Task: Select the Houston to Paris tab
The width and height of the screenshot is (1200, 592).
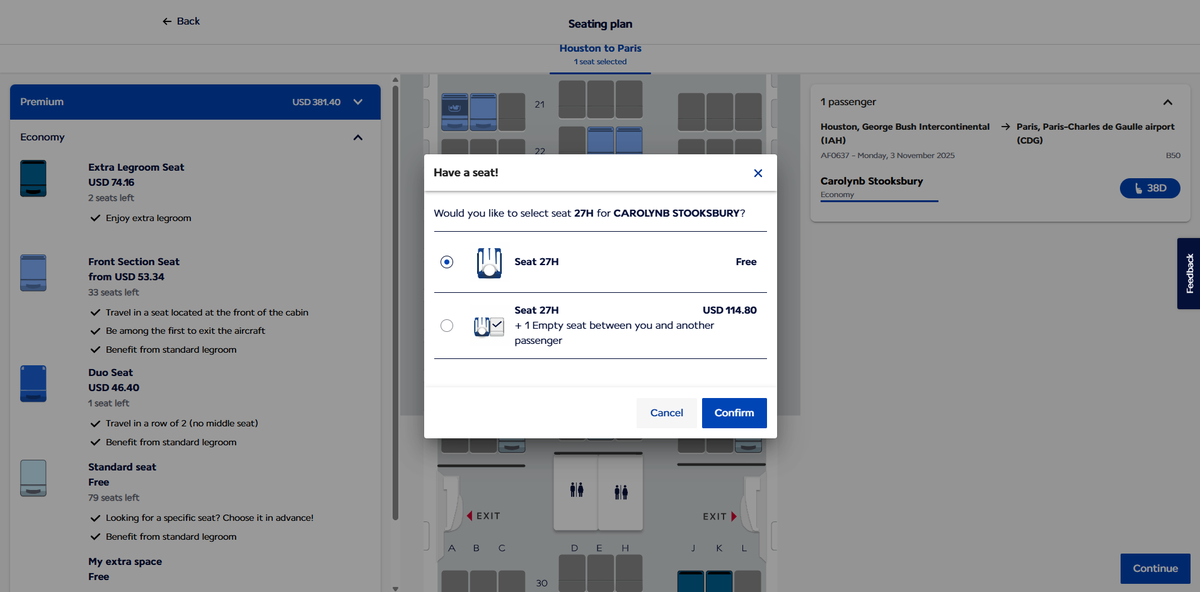Action: (x=600, y=54)
